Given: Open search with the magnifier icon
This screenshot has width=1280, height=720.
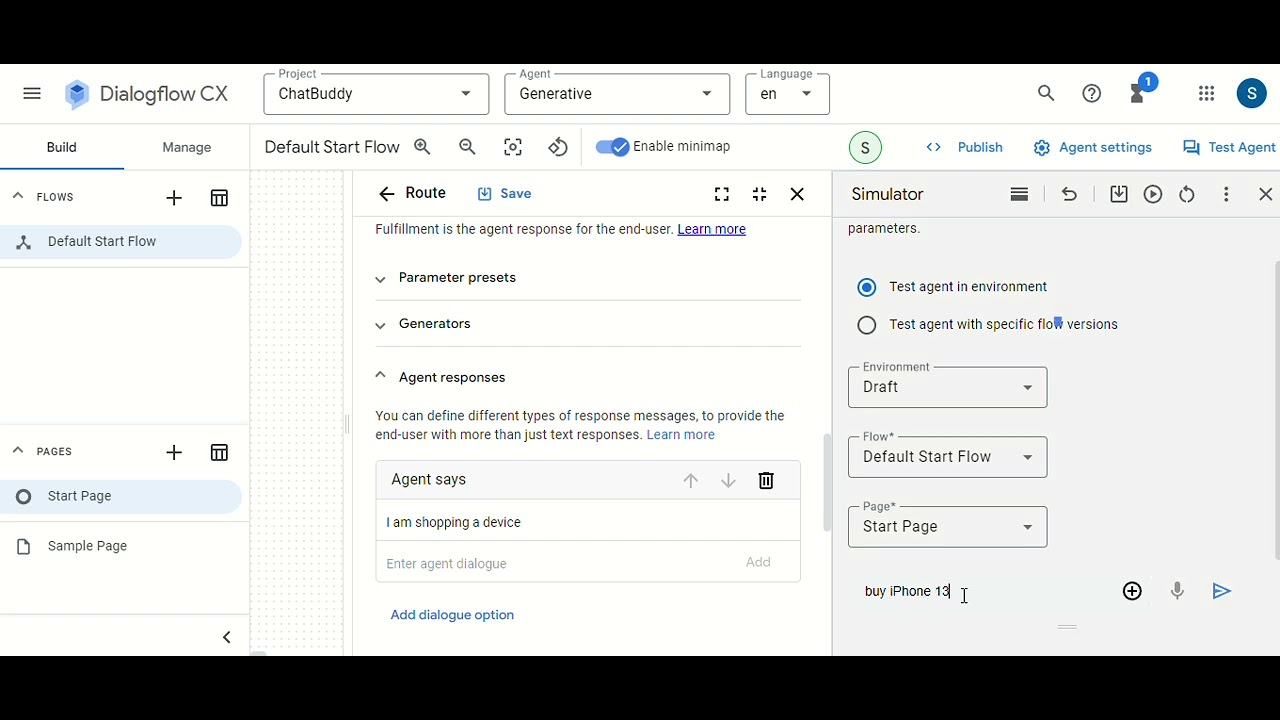Looking at the screenshot, I should (1046, 94).
